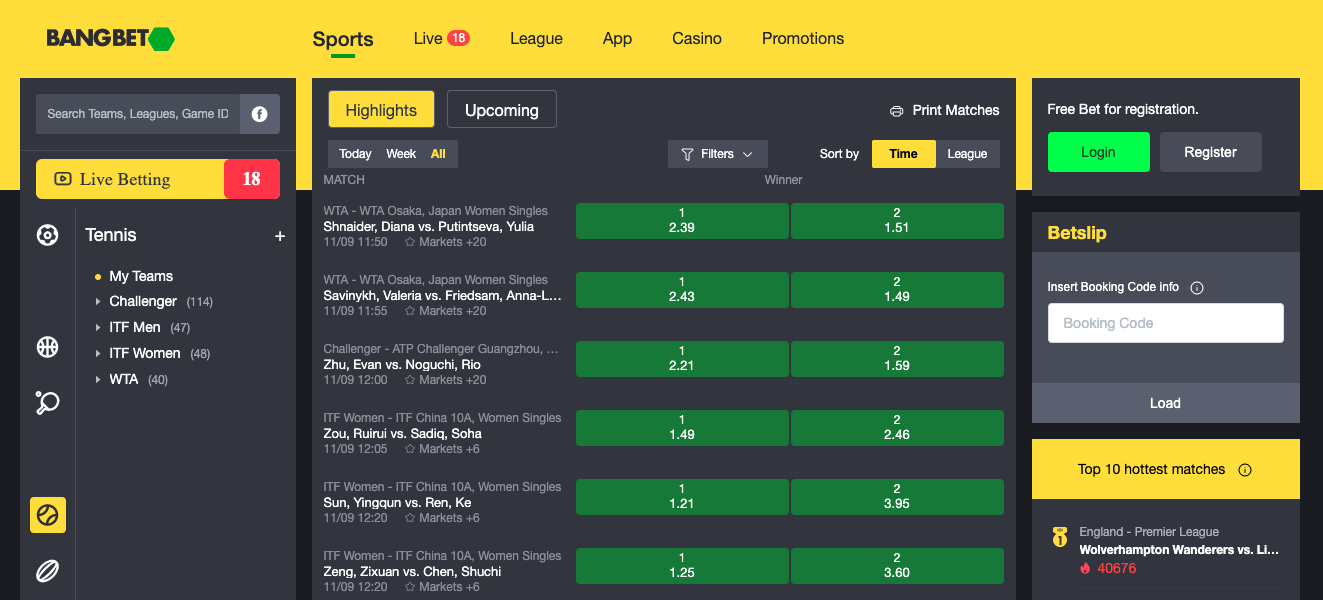This screenshot has height=600, width=1323.
Task: Open the Live Betting button
Action: [158, 179]
